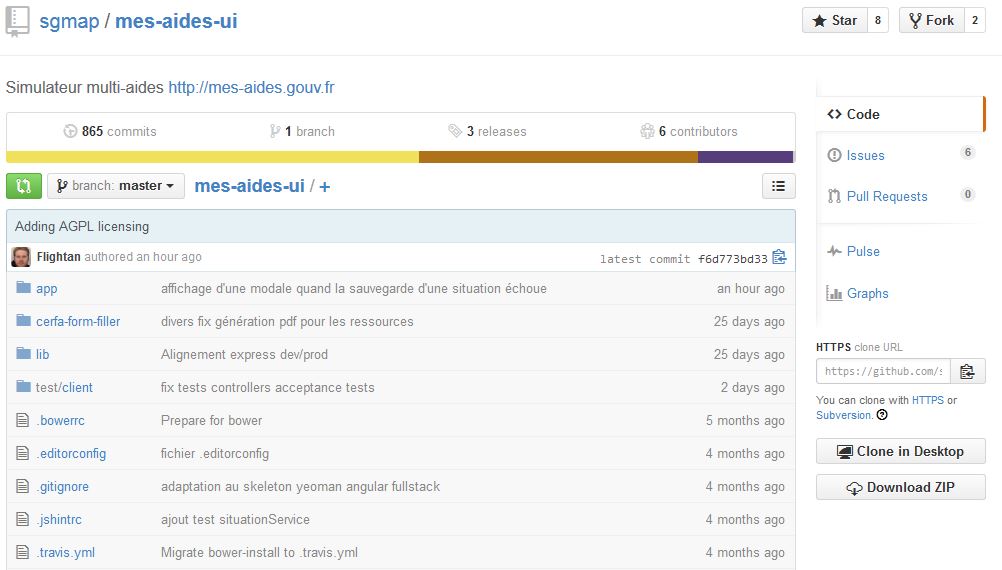Open the cerfa-form-filler folder
This screenshot has height=570, width=1002.
pyautogui.click(x=78, y=321)
